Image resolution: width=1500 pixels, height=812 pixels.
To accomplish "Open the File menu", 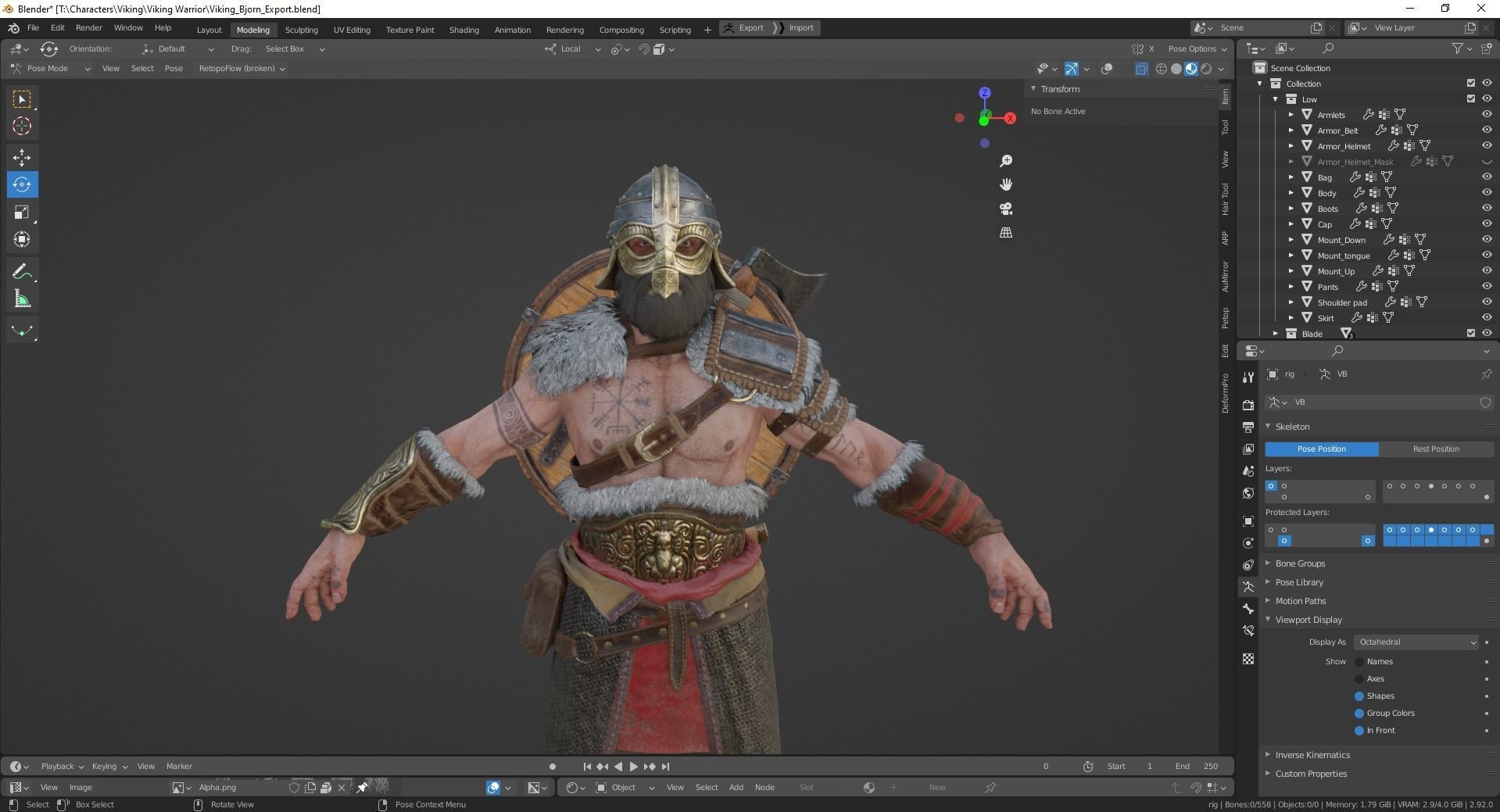I will click(33, 28).
